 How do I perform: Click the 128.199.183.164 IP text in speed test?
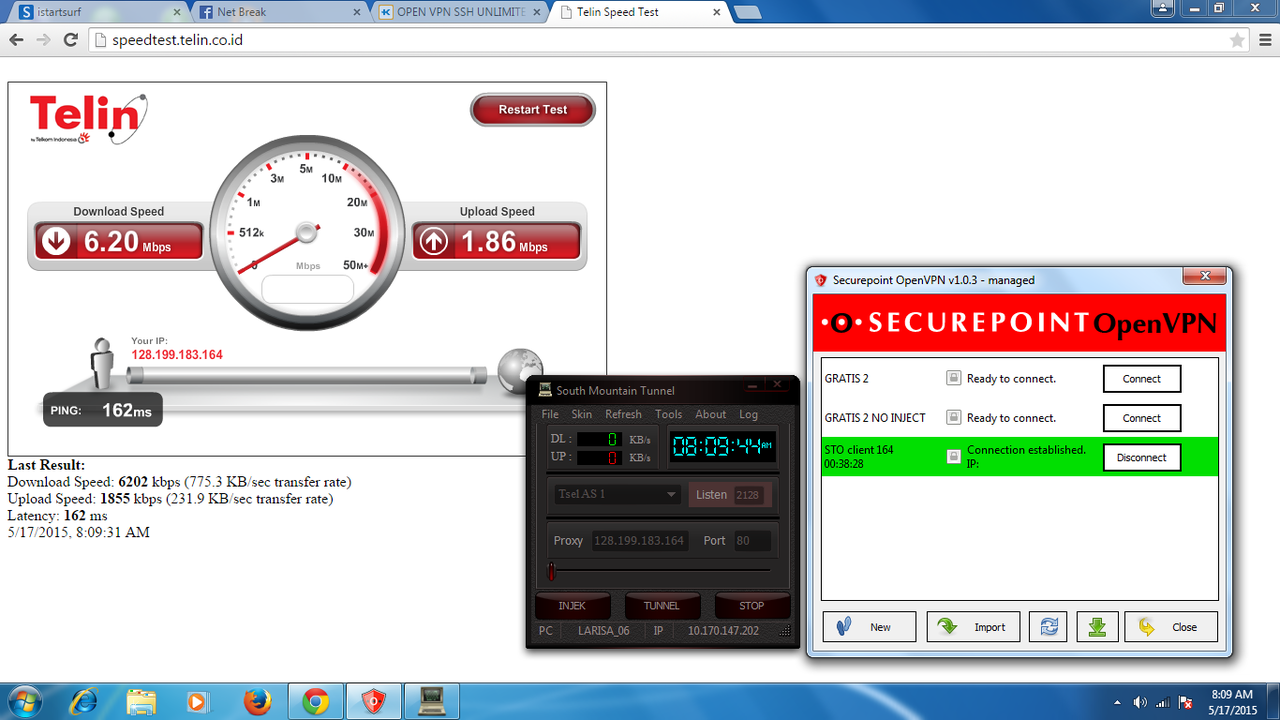(x=177, y=355)
